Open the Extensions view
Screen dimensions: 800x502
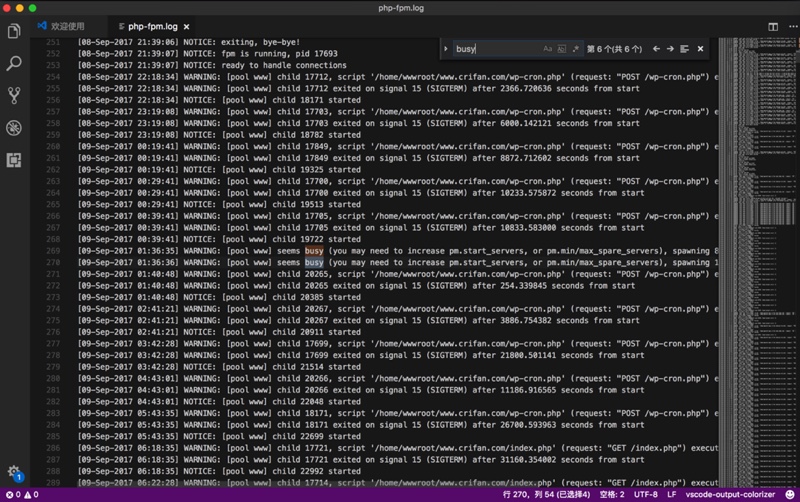click(x=14, y=160)
